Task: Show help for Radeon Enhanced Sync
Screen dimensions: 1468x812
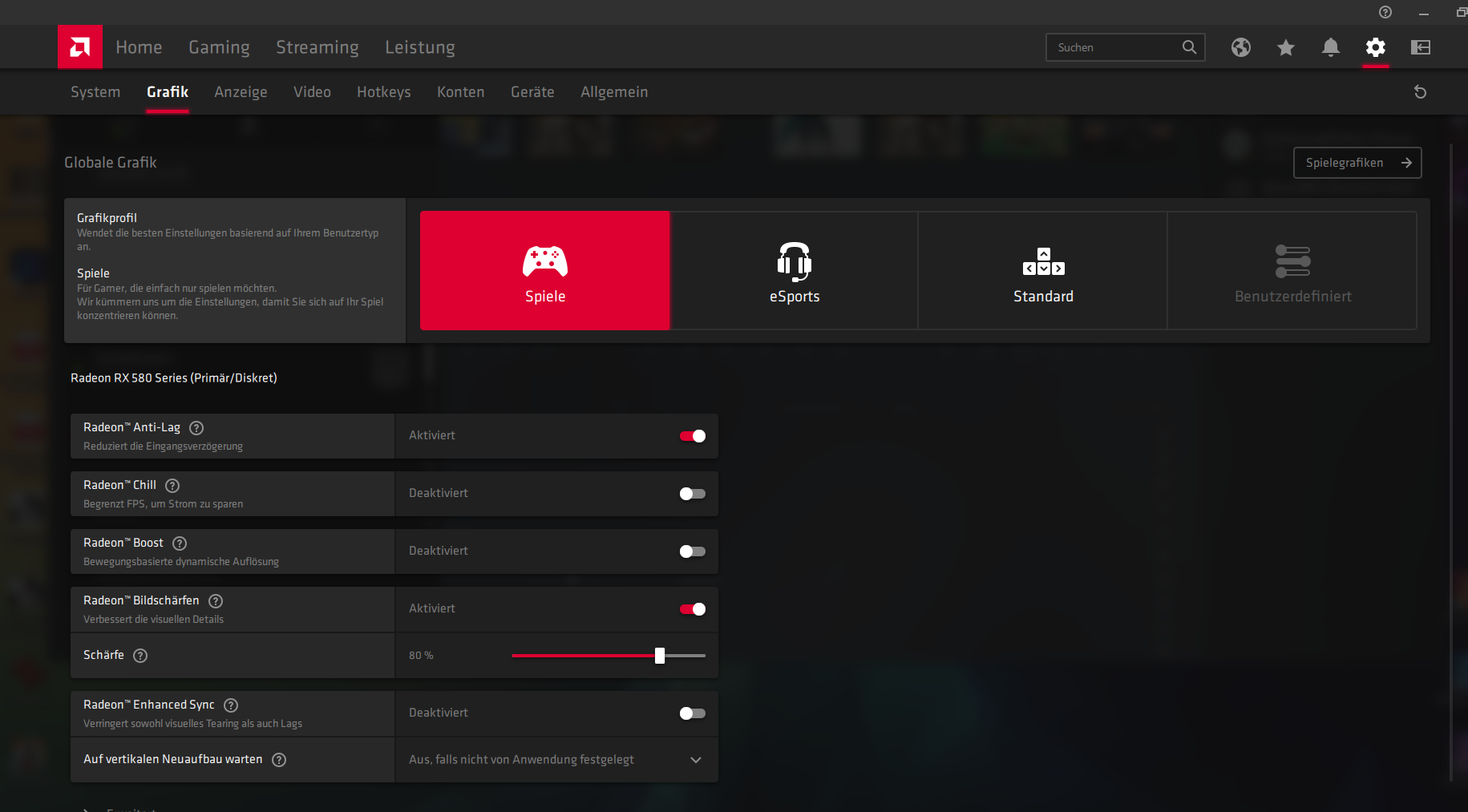Action: click(231, 705)
